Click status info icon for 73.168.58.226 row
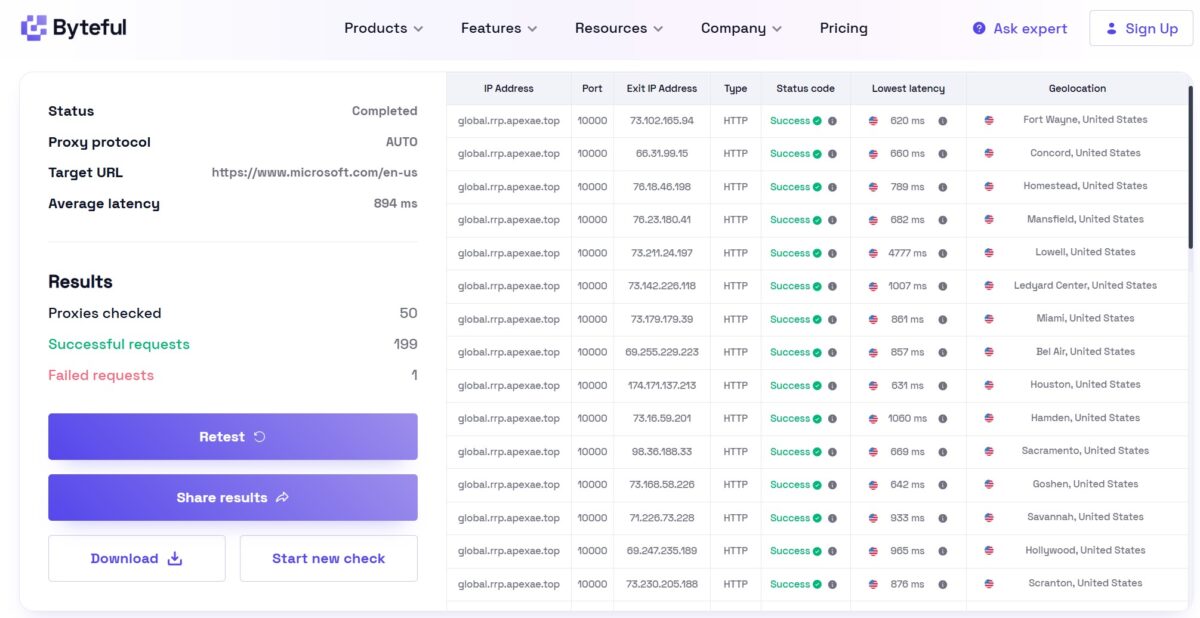The image size is (1200, 618). (x=832, y=485)
